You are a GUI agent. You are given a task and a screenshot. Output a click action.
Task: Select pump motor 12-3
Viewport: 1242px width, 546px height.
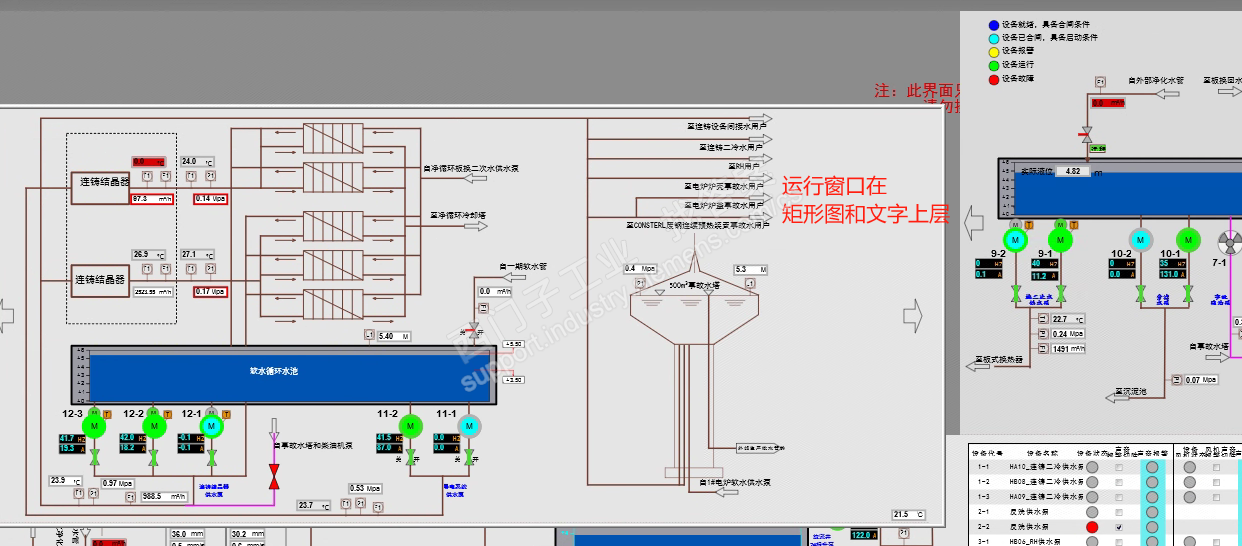pos(94,427)
